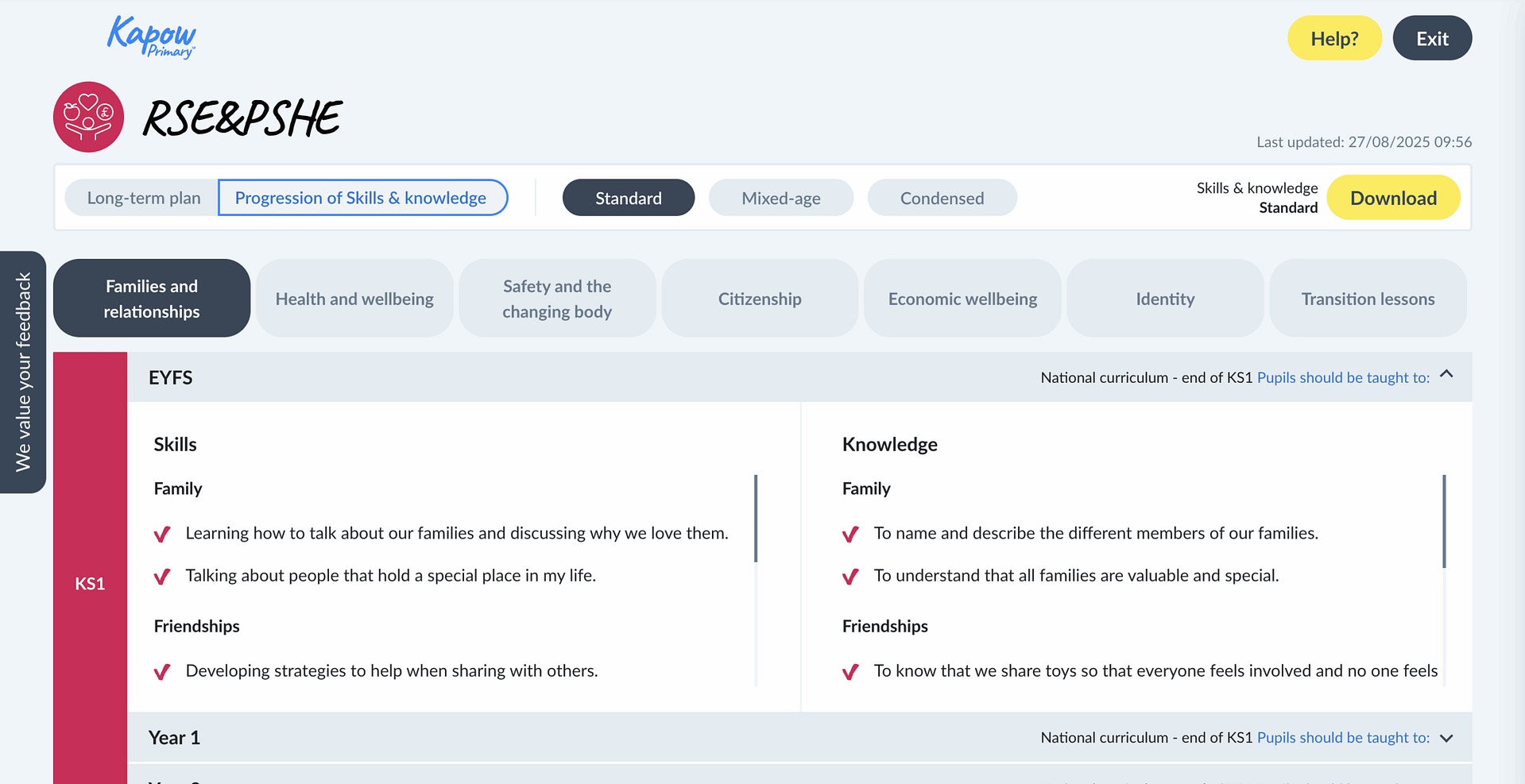Viewport: 1525px width, 784px height.
Task: Switch to Safety and the changing body tab
Action: coord(557,299)
